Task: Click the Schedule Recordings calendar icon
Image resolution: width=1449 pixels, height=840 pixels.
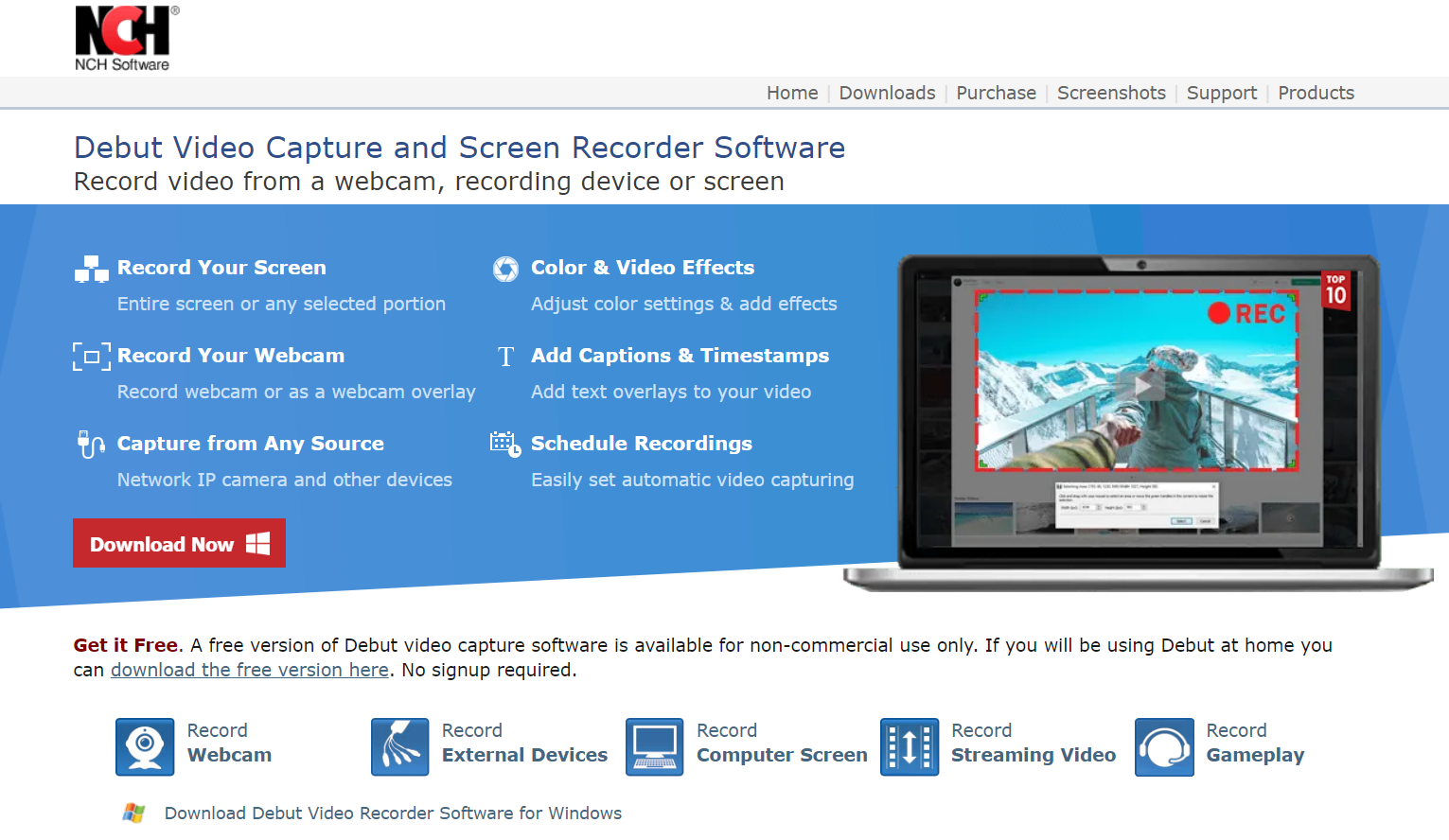Action: coord(505,445)
